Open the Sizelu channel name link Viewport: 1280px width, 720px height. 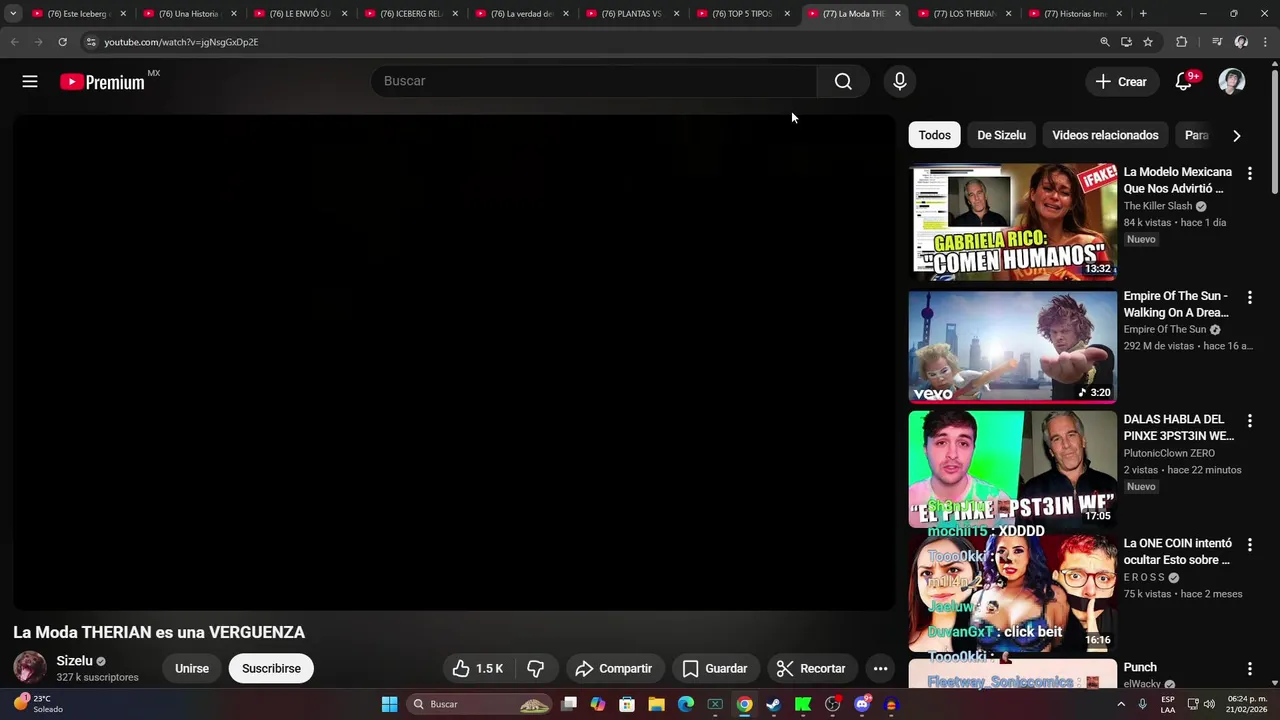click(74, 661)
